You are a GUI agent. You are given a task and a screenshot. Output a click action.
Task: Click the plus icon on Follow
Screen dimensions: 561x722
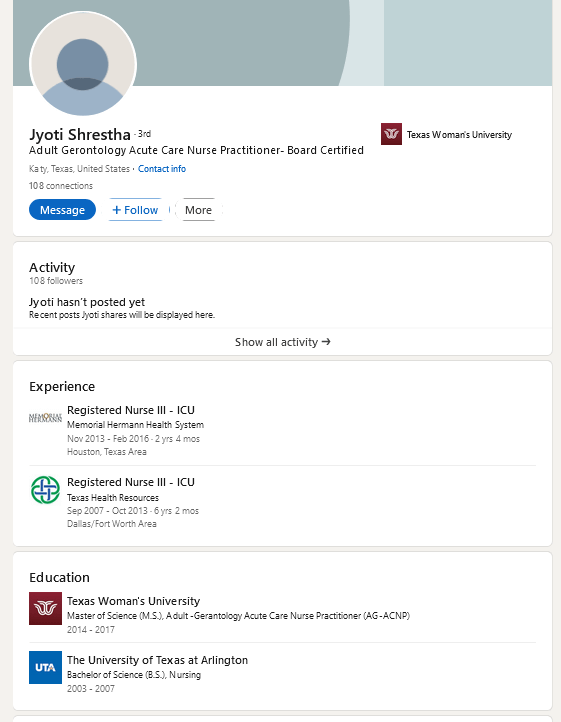tap(117, 210)
